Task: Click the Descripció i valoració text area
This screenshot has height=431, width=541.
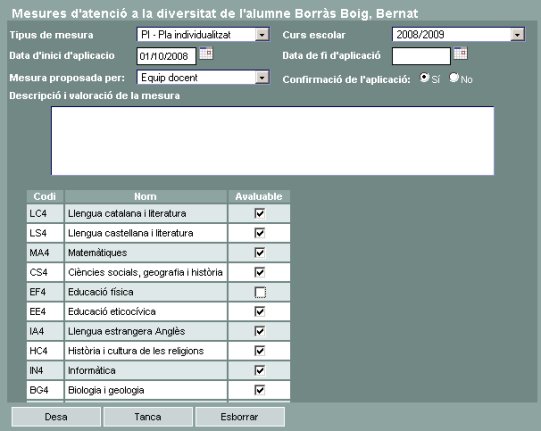Action: [273, 141]
